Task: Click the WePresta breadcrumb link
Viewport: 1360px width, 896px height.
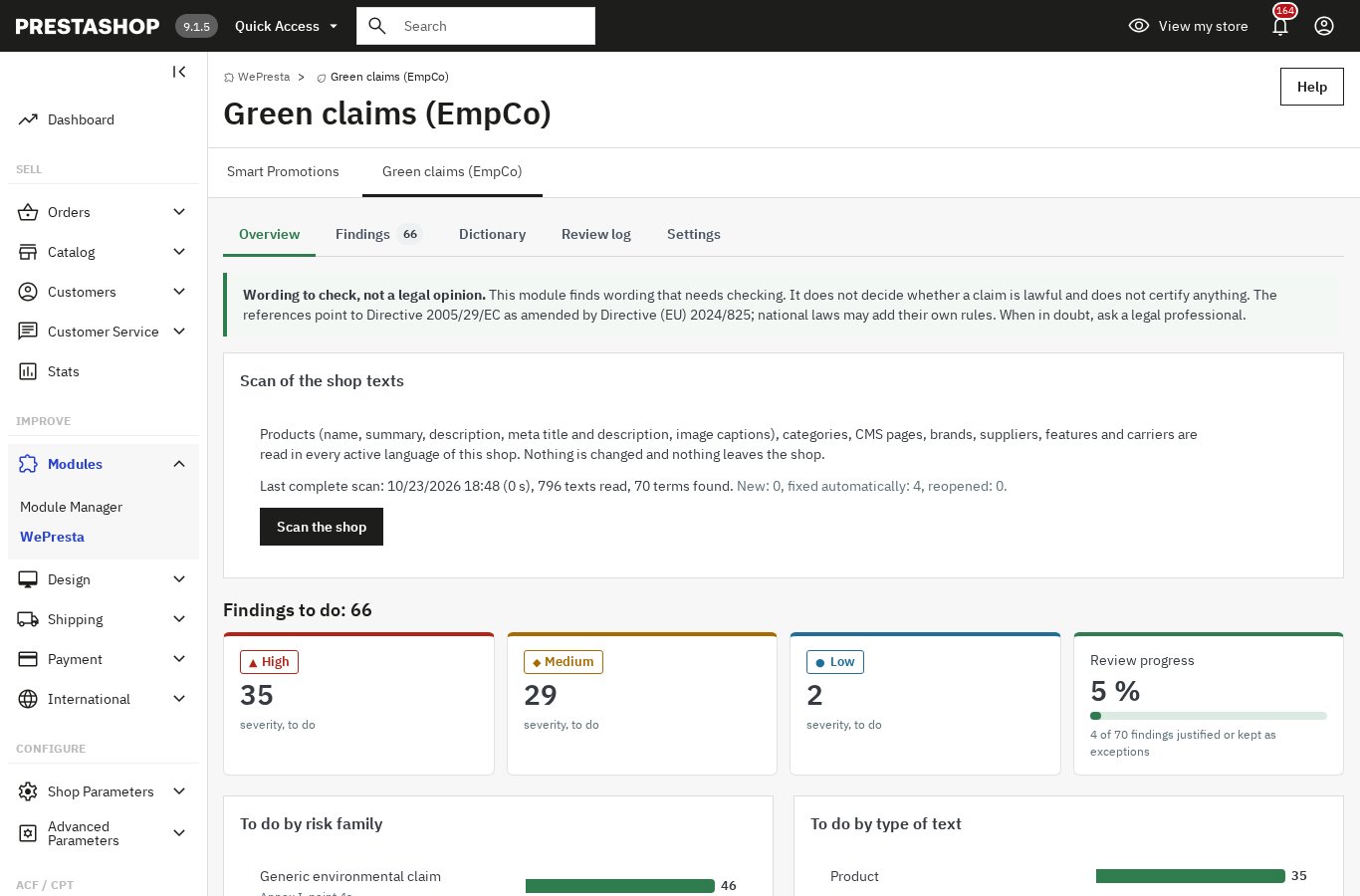Action: click(264, 77)
